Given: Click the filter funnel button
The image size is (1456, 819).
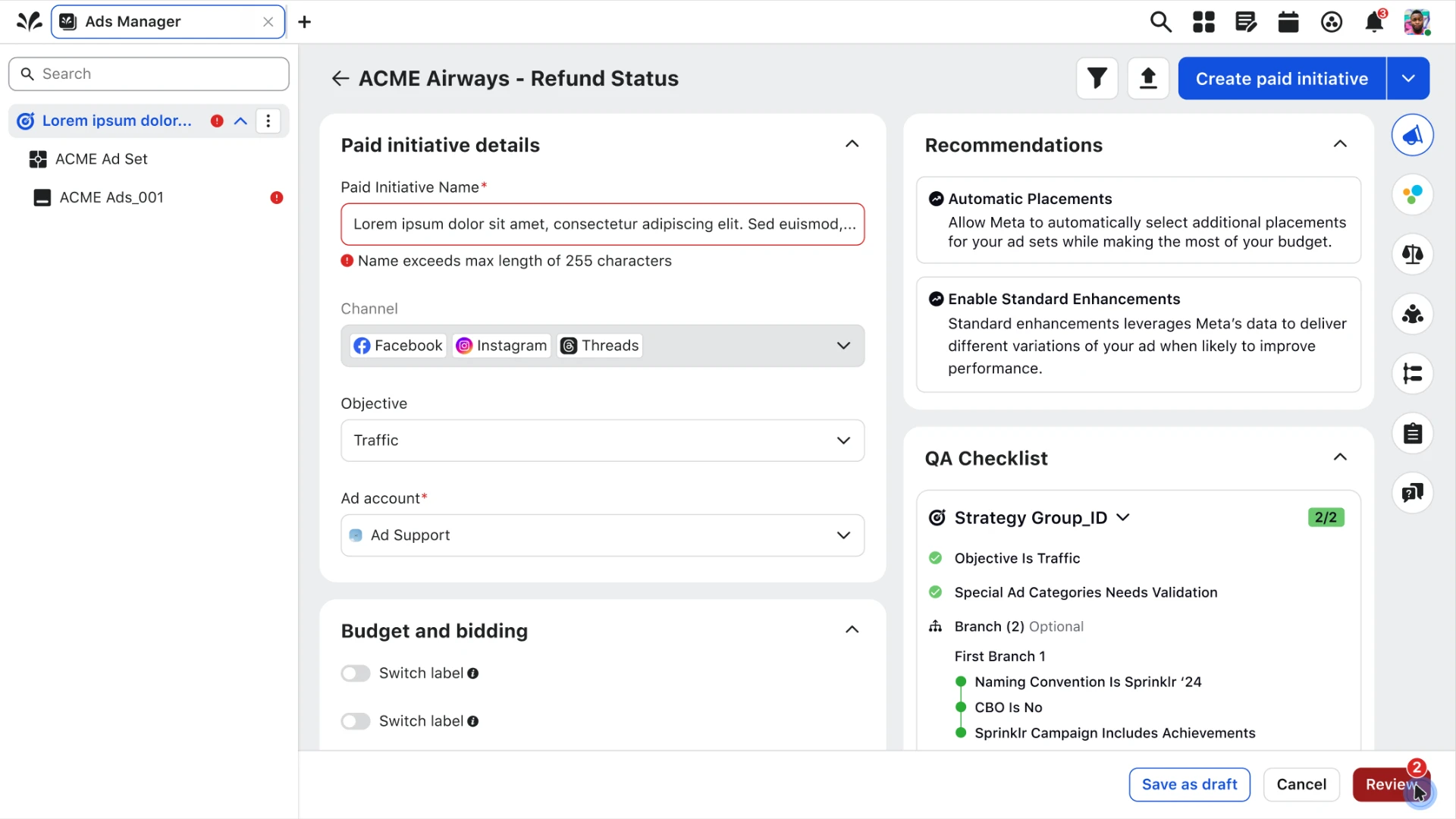Looking at the screenshot, I should click(x=1097, y=78).
